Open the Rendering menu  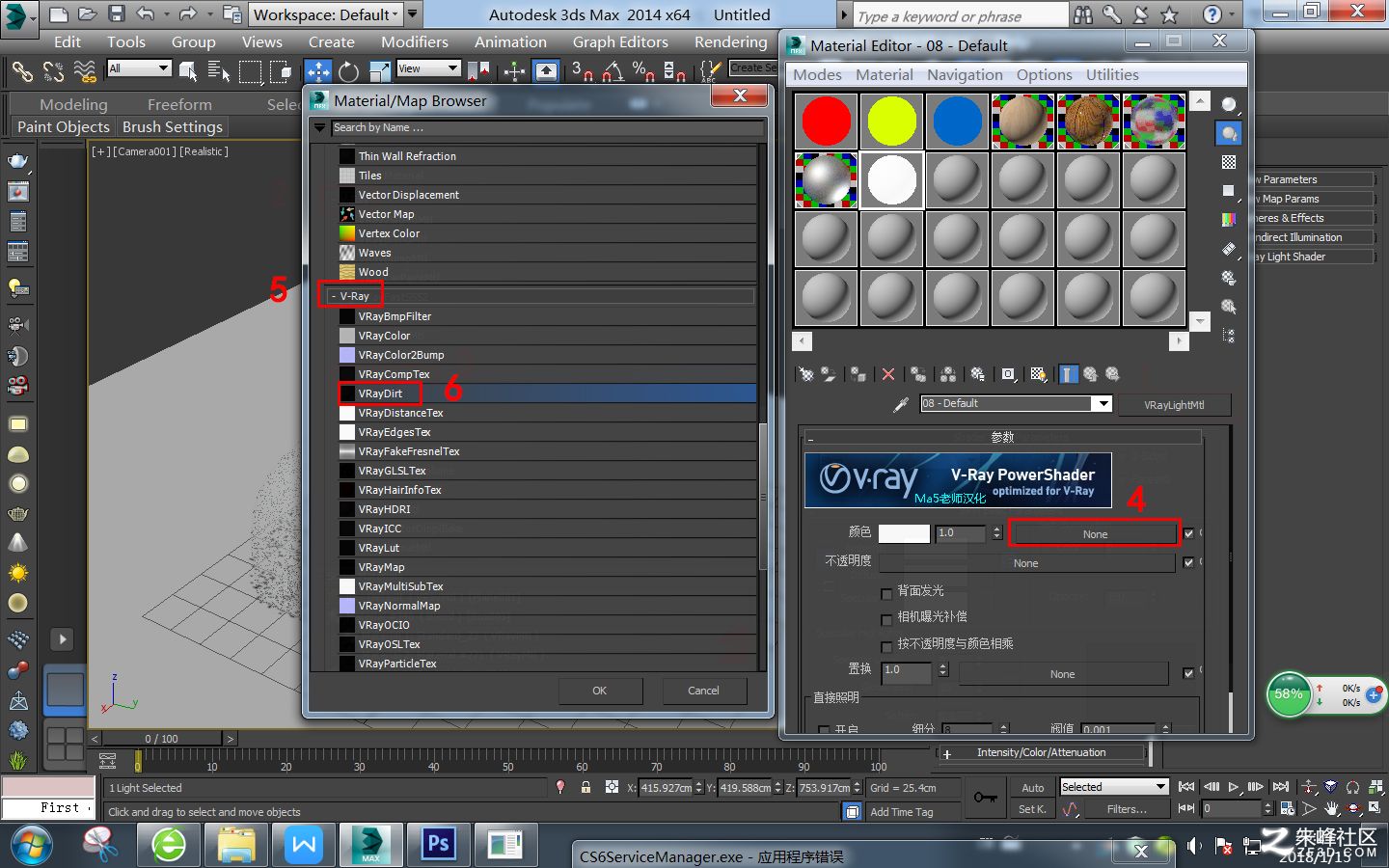(731, 42)
